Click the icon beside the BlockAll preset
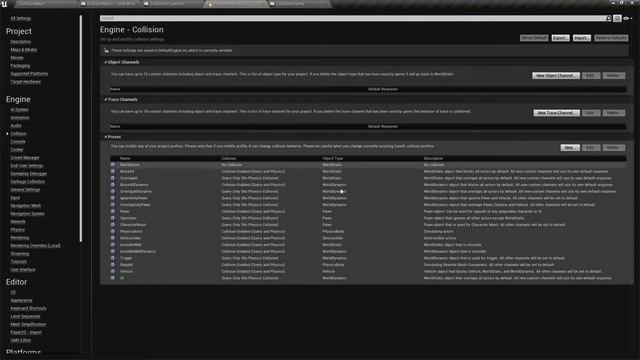Screen dimensions: 640x360 coord(113,171)
